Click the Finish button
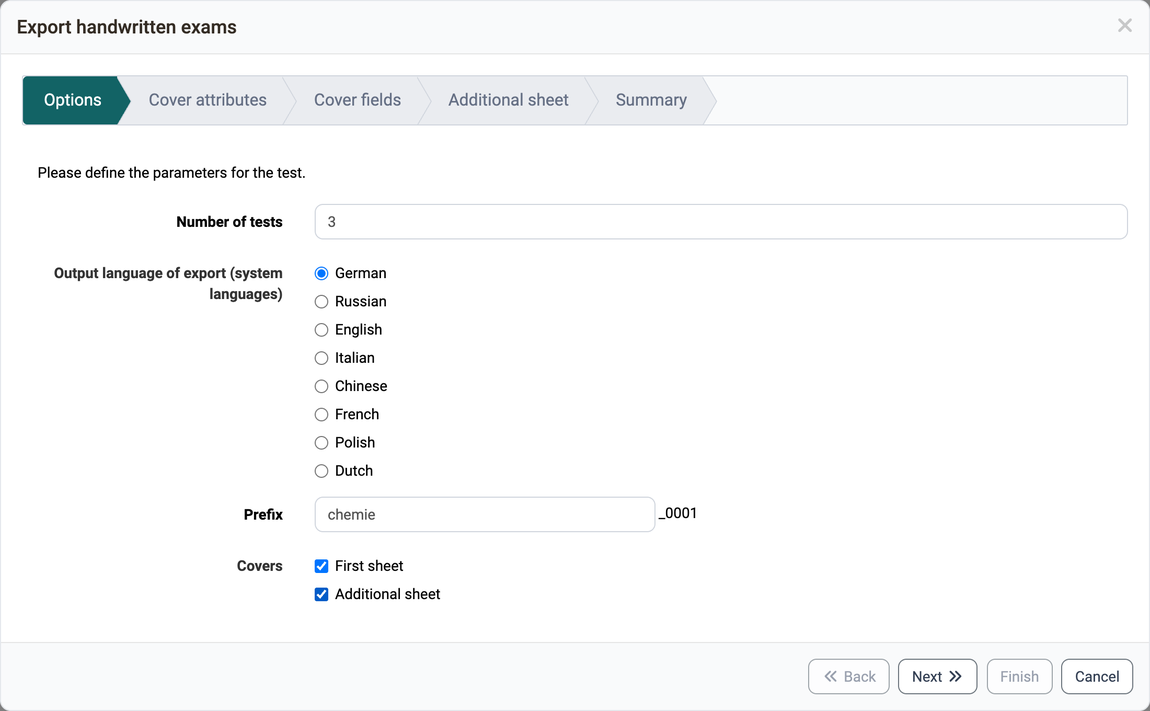1150x711 pixels. [1019, 677]
